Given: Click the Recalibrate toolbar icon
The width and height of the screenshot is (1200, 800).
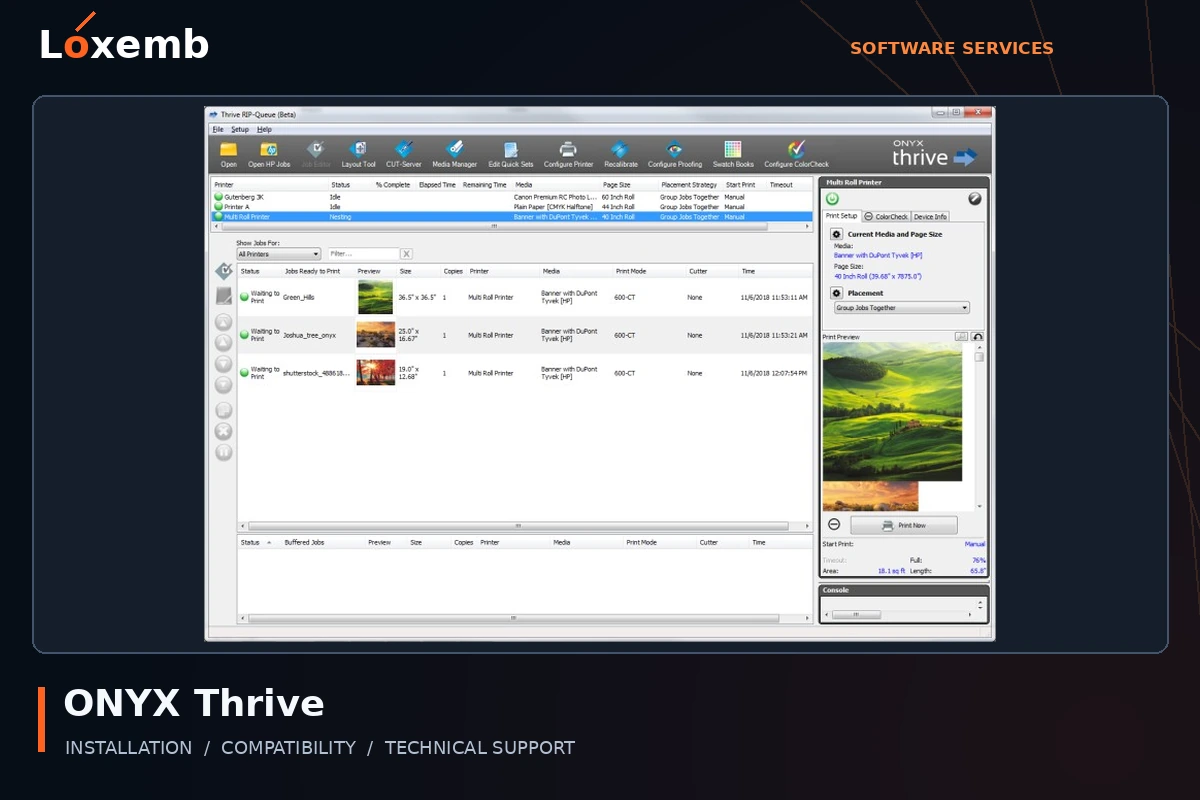Looking at the screenshot, I should (x=620, y=150).
